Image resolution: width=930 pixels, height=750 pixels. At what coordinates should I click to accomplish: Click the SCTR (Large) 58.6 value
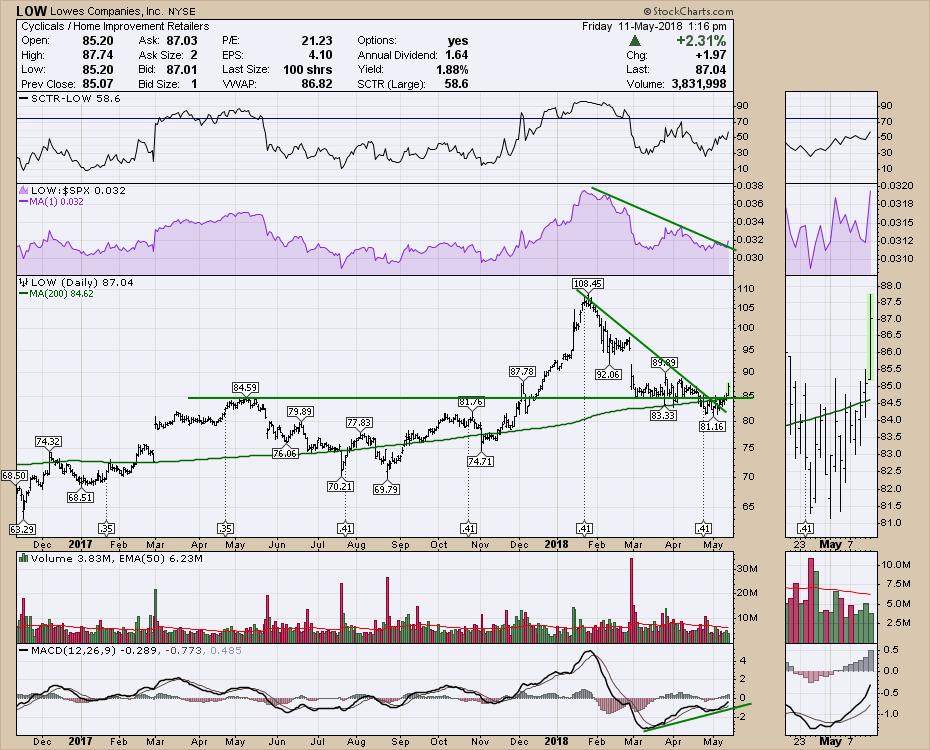coord(456,84)
